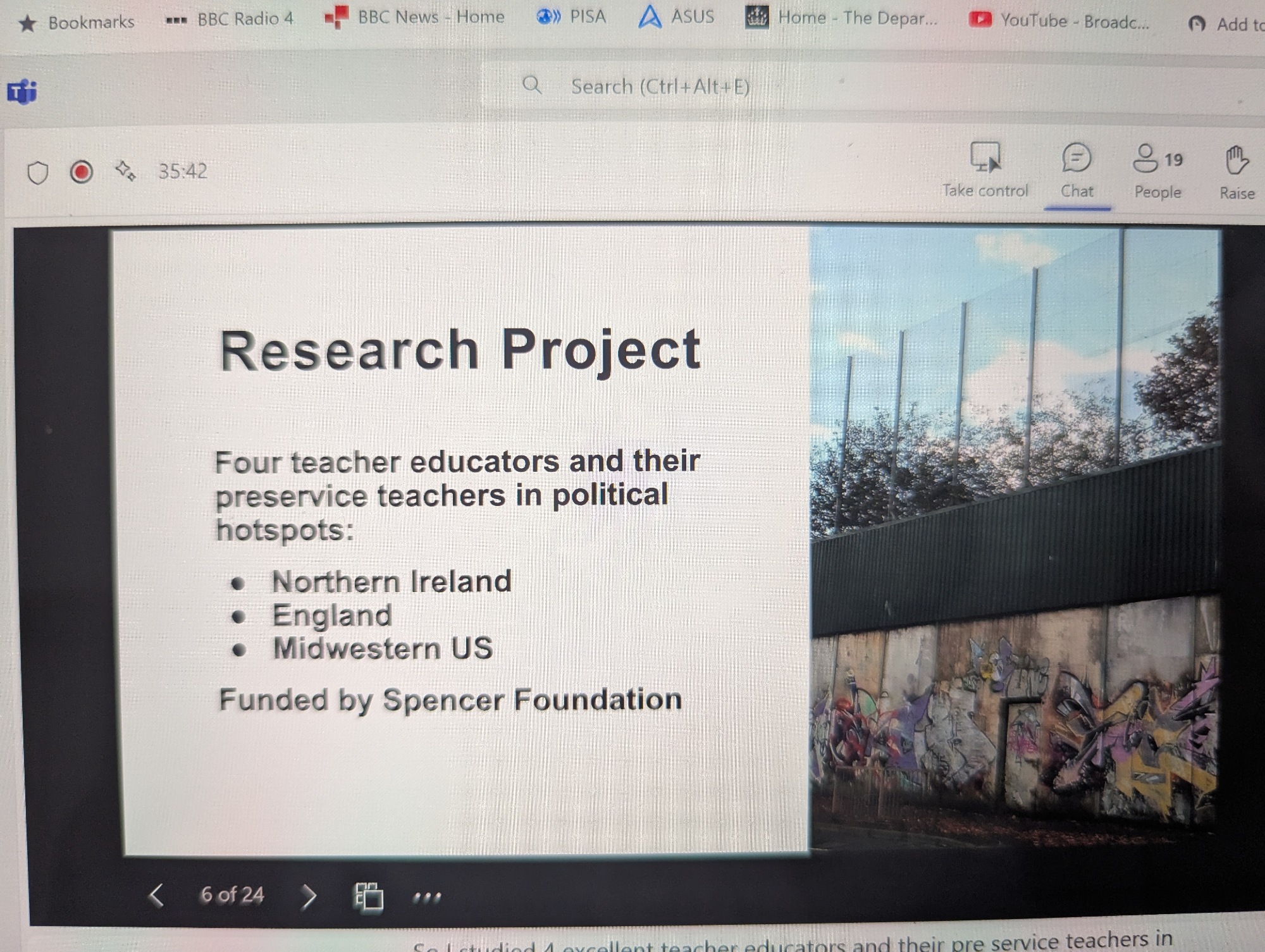This screenshot has width=1265, height=952.
Task: Go to previous slide arrow
Action: coord(156,895)
